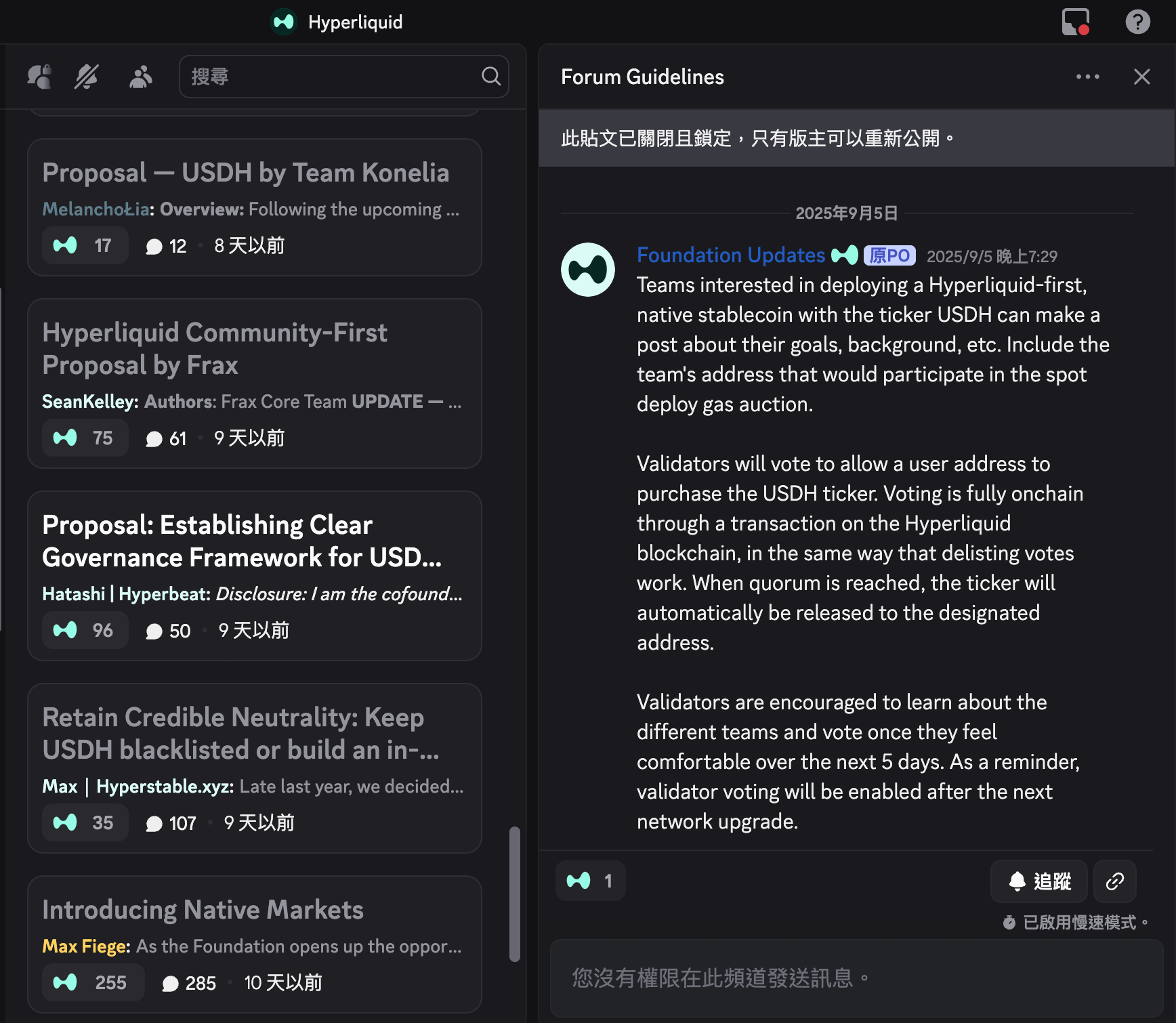Viewport: 1176px width, 1023px height.
Task: Open the help question mark icon
Action: [1137, 22]
